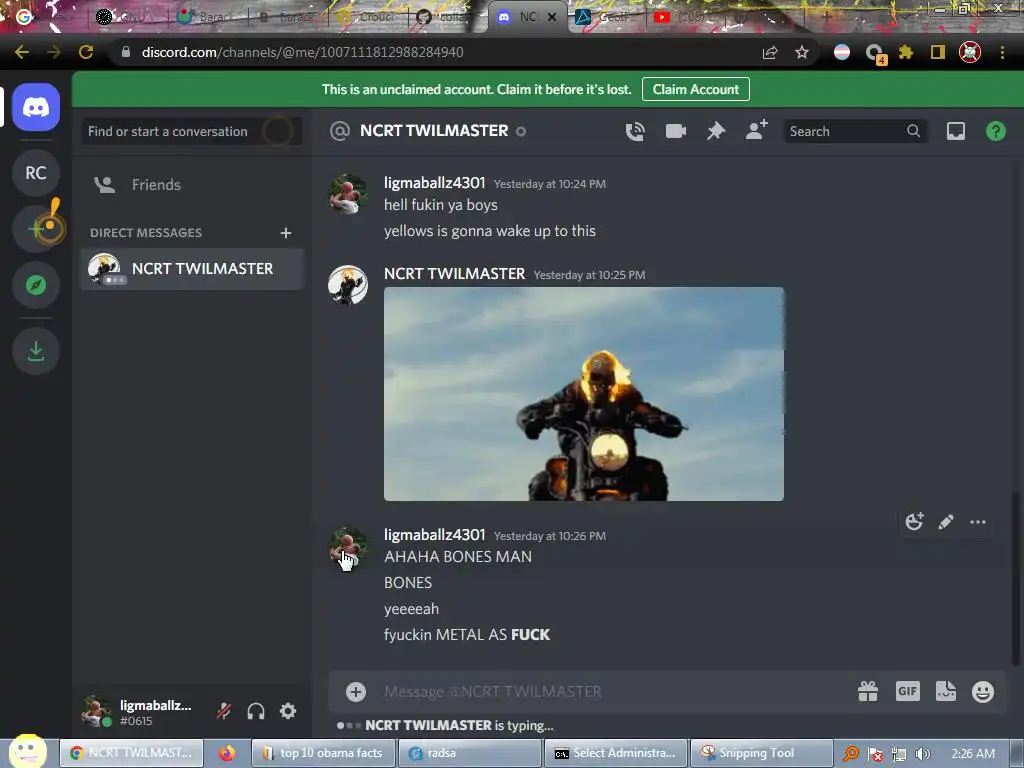Image resolution: width=1024 pixels, height=768 pixels.
Task: Click the Add a Server plus icon
Action: pos(36,229)
